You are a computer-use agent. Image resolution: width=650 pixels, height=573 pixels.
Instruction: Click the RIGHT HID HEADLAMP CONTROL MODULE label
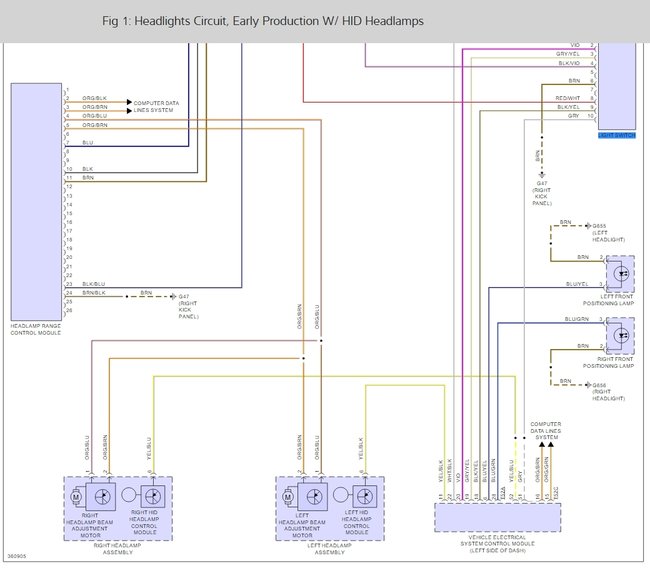pyautogui.click(x=144, y=522)
